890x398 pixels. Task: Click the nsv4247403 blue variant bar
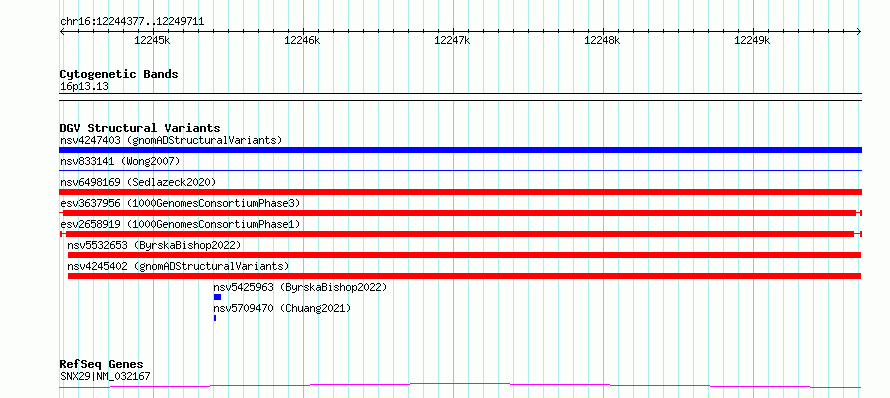460,150
